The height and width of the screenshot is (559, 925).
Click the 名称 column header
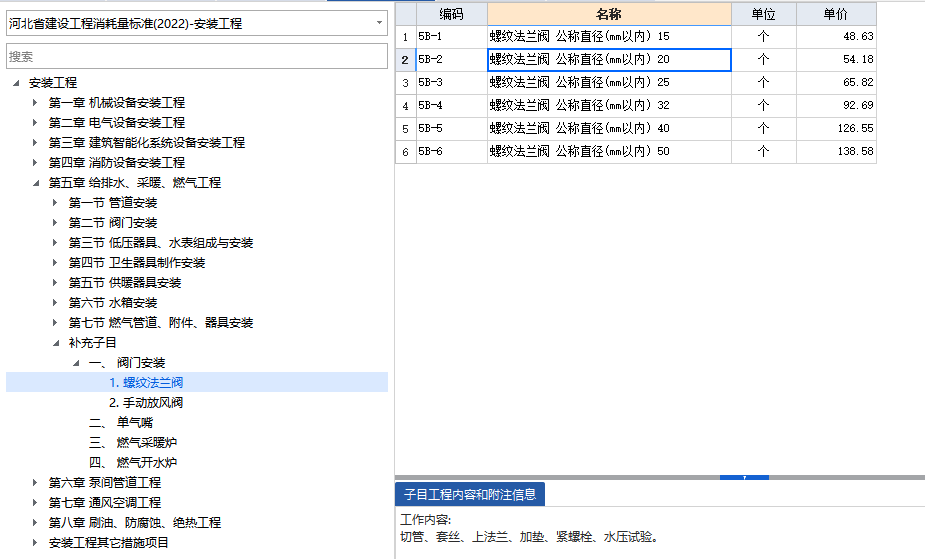click(x=609, y=14)
